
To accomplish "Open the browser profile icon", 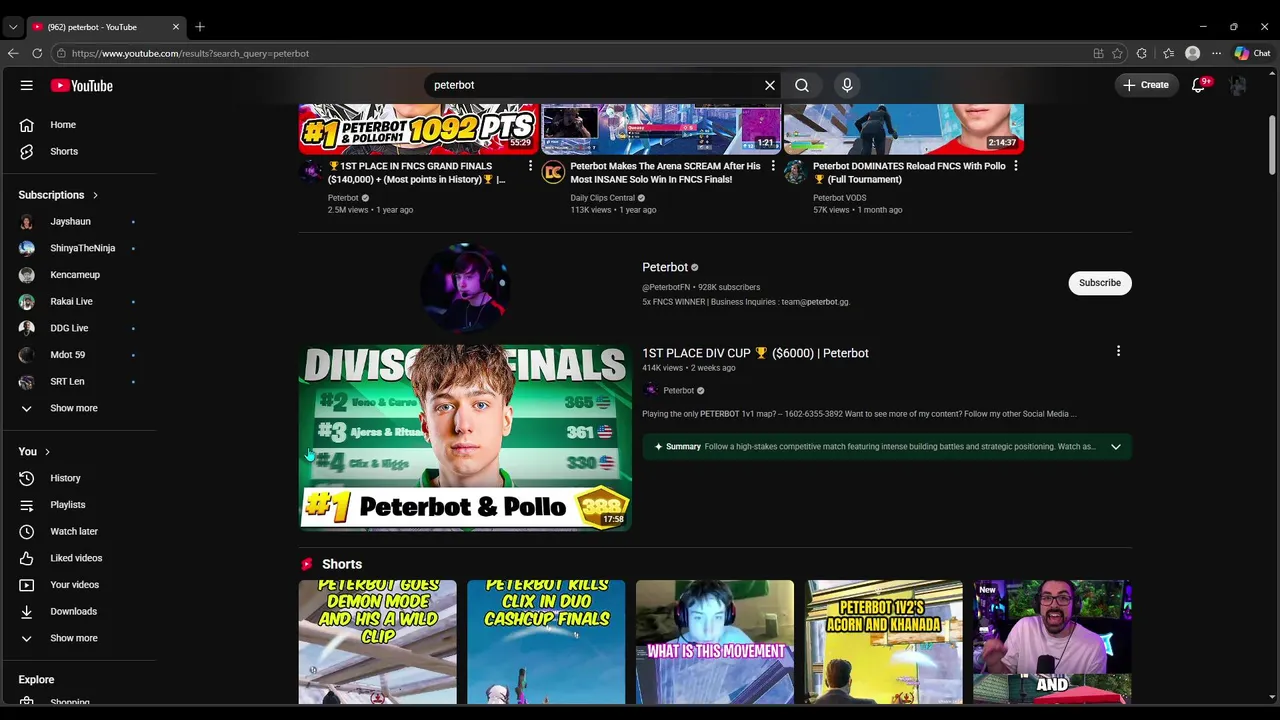I will pyautogui.click(x=1192, y=53).
